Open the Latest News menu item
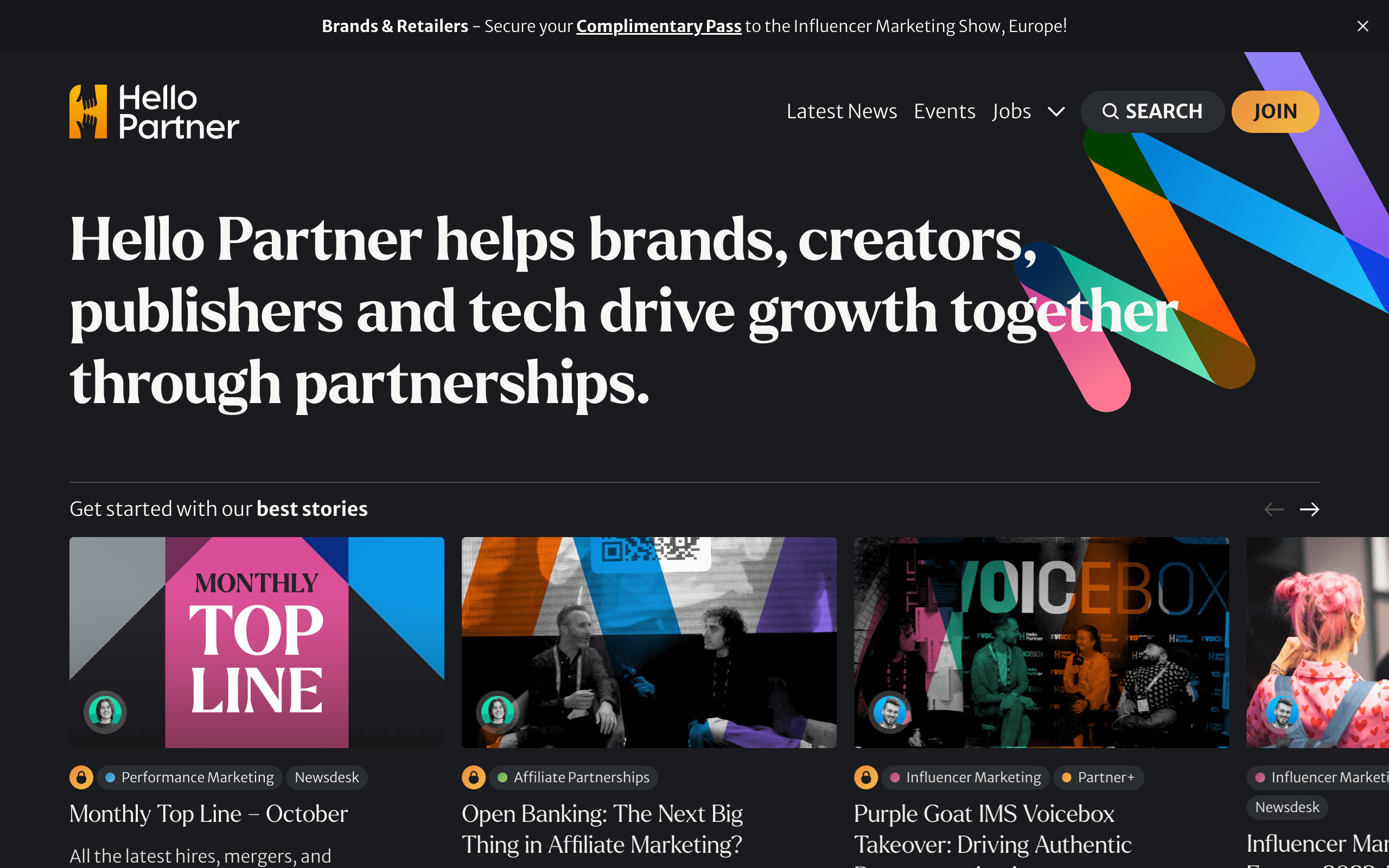 (x=842, y=111)
